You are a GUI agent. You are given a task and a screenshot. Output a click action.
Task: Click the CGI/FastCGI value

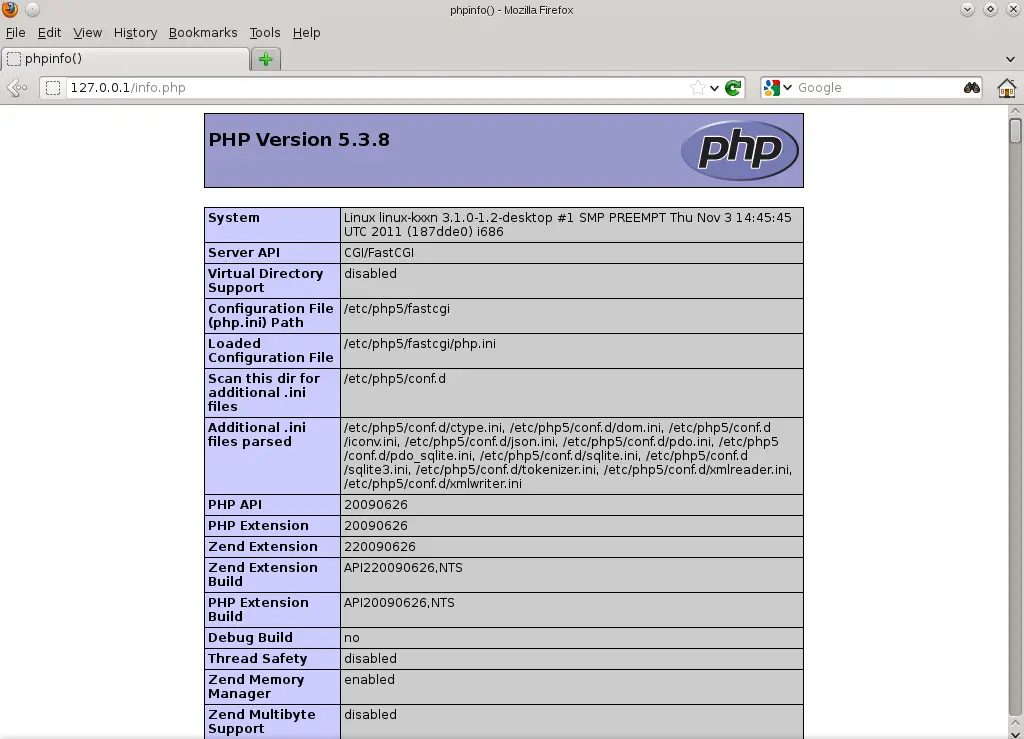tap(379, 253)
